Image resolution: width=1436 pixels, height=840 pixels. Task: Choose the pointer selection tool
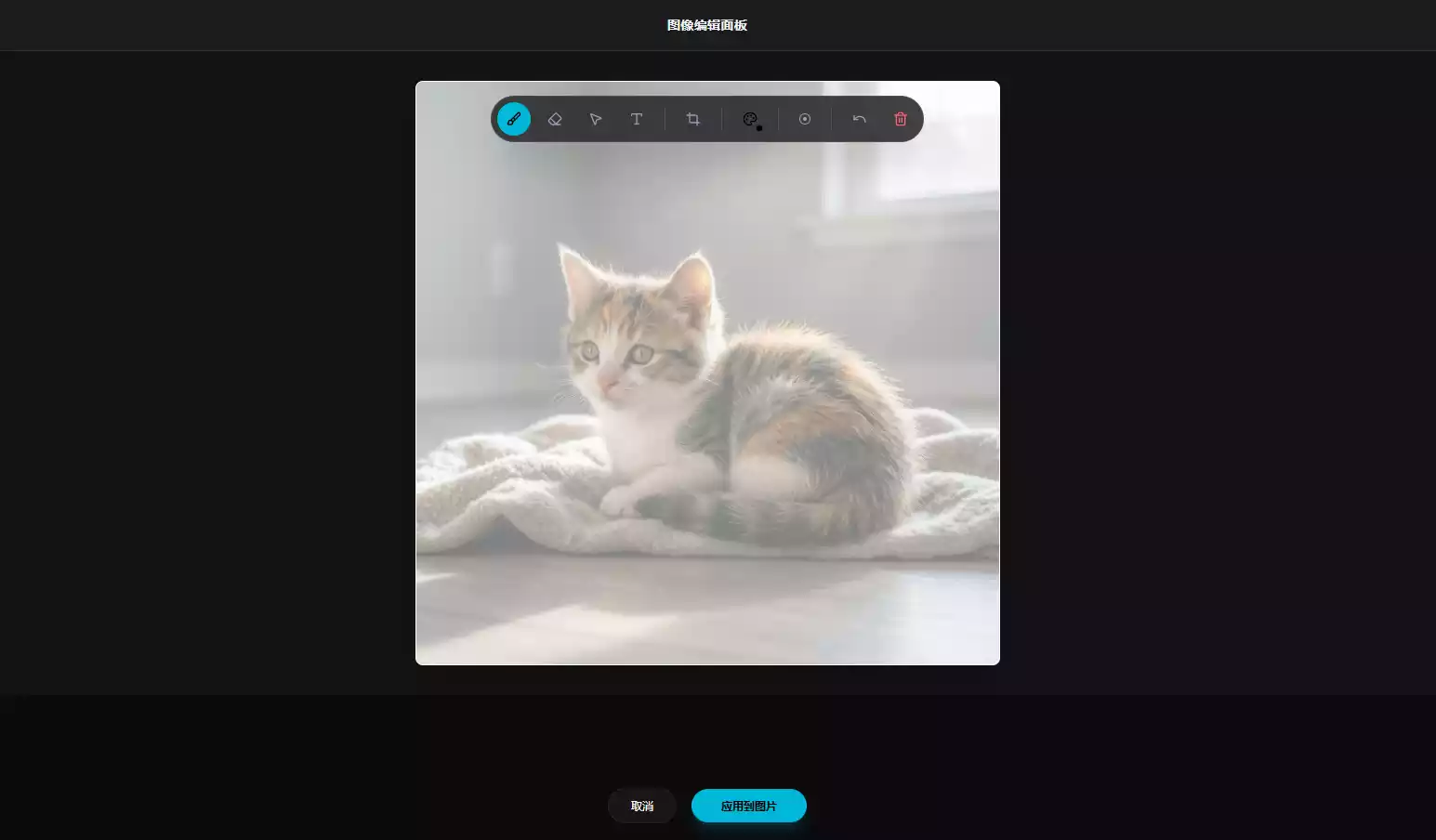coord(596,119)
